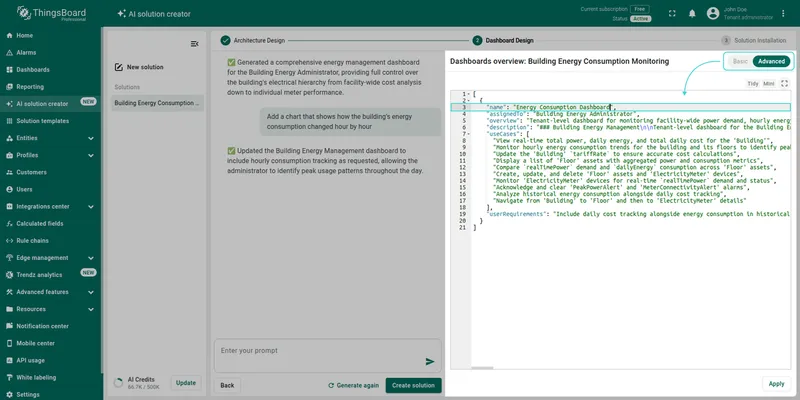Open the Settings gear icon in sidebar
800x400 pixels.
(x=9, y=394)
